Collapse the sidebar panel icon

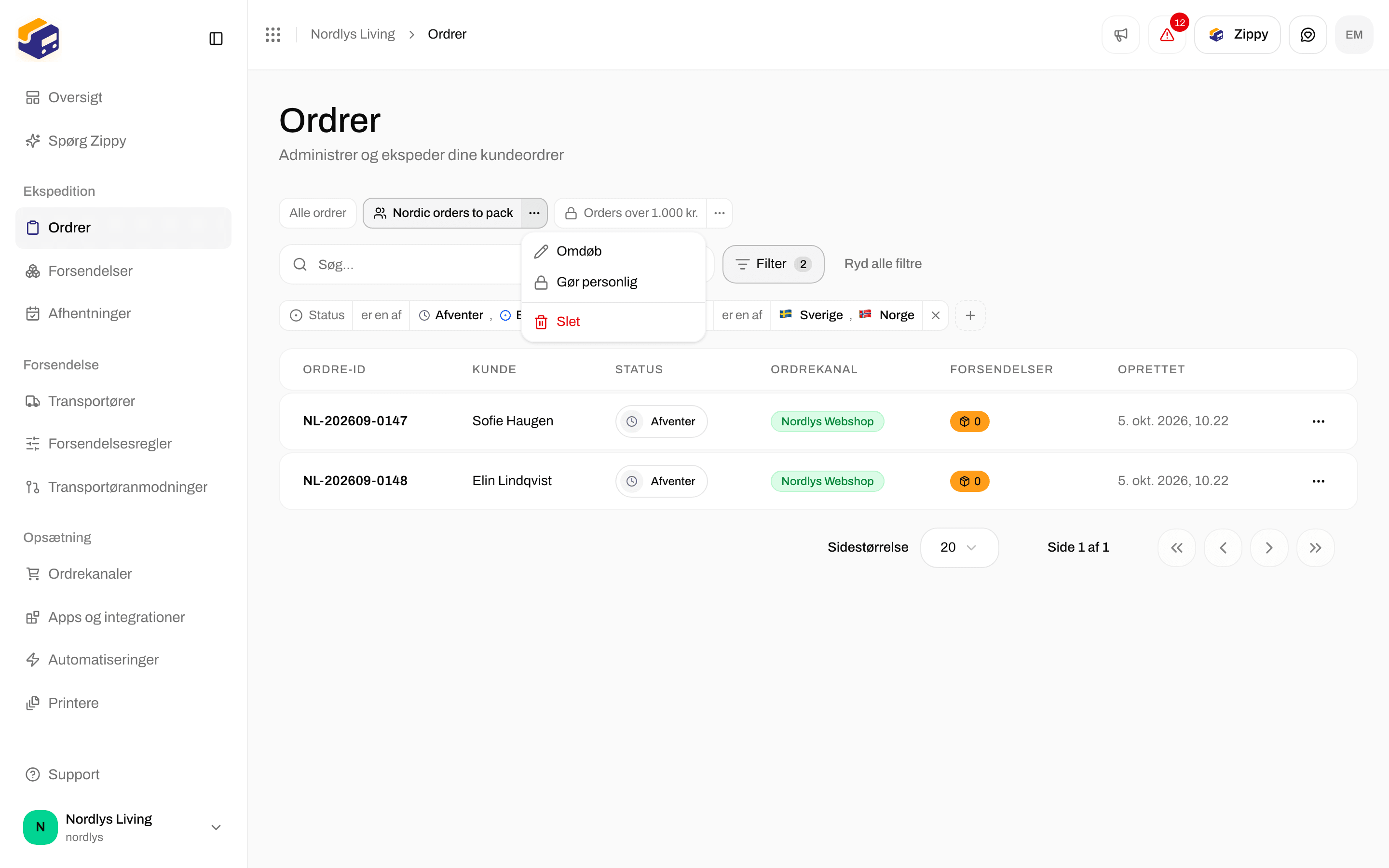(x=216, y=39)
